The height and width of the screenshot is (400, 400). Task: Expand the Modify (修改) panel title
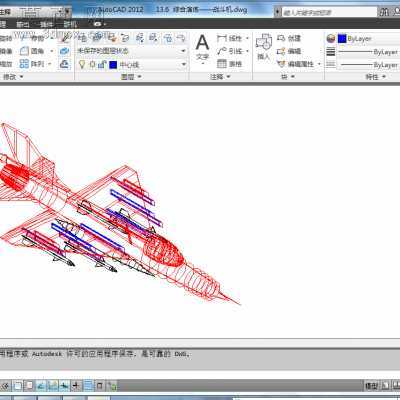[x=13, y=77]
